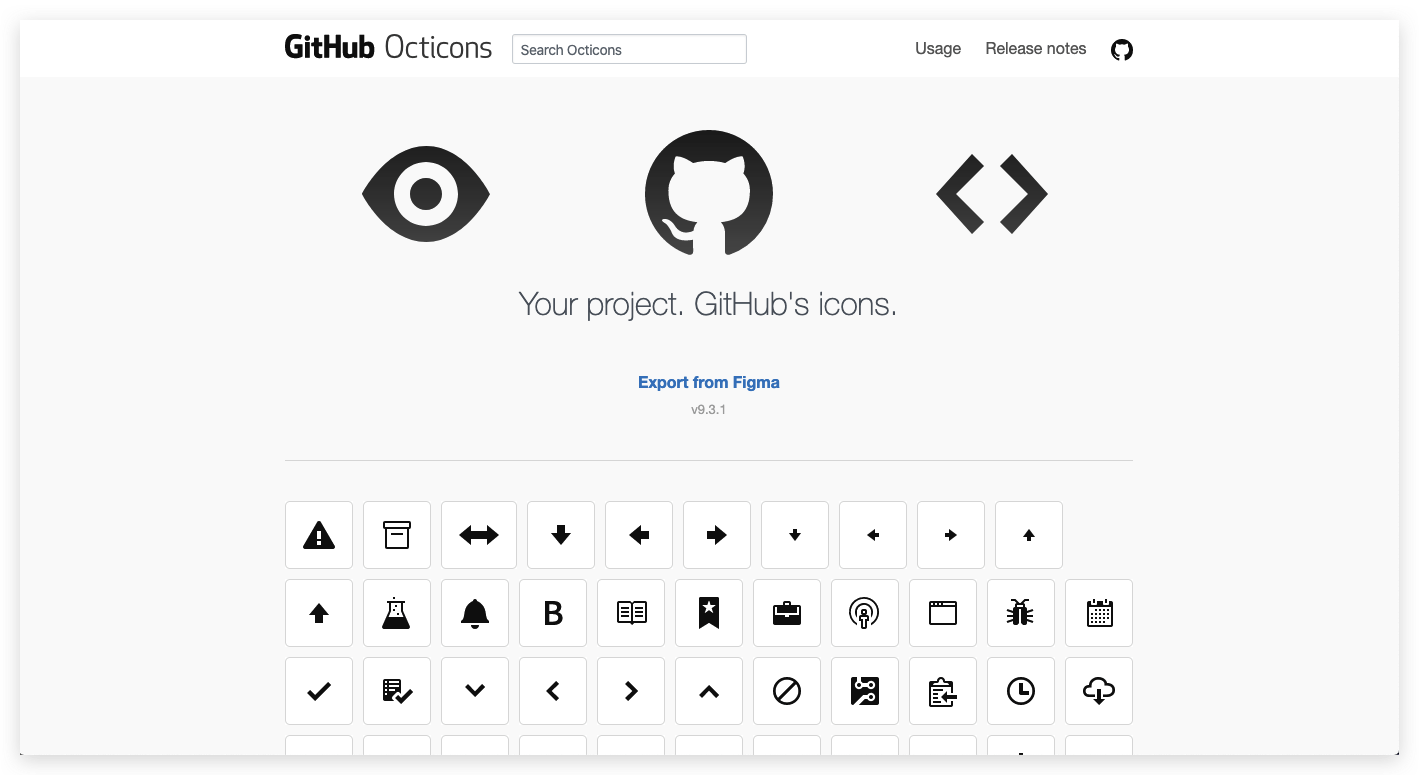Select the bold letter B icon
The height and width of the screenshot is (775, 1419).
[x=553, y=613]
